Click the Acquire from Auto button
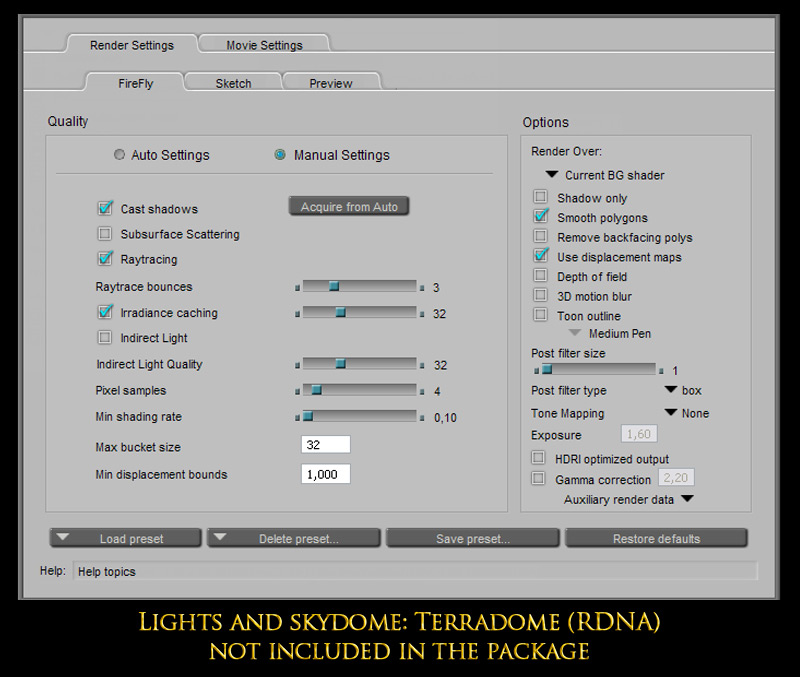The image size is (800, 677). point(349,206)
